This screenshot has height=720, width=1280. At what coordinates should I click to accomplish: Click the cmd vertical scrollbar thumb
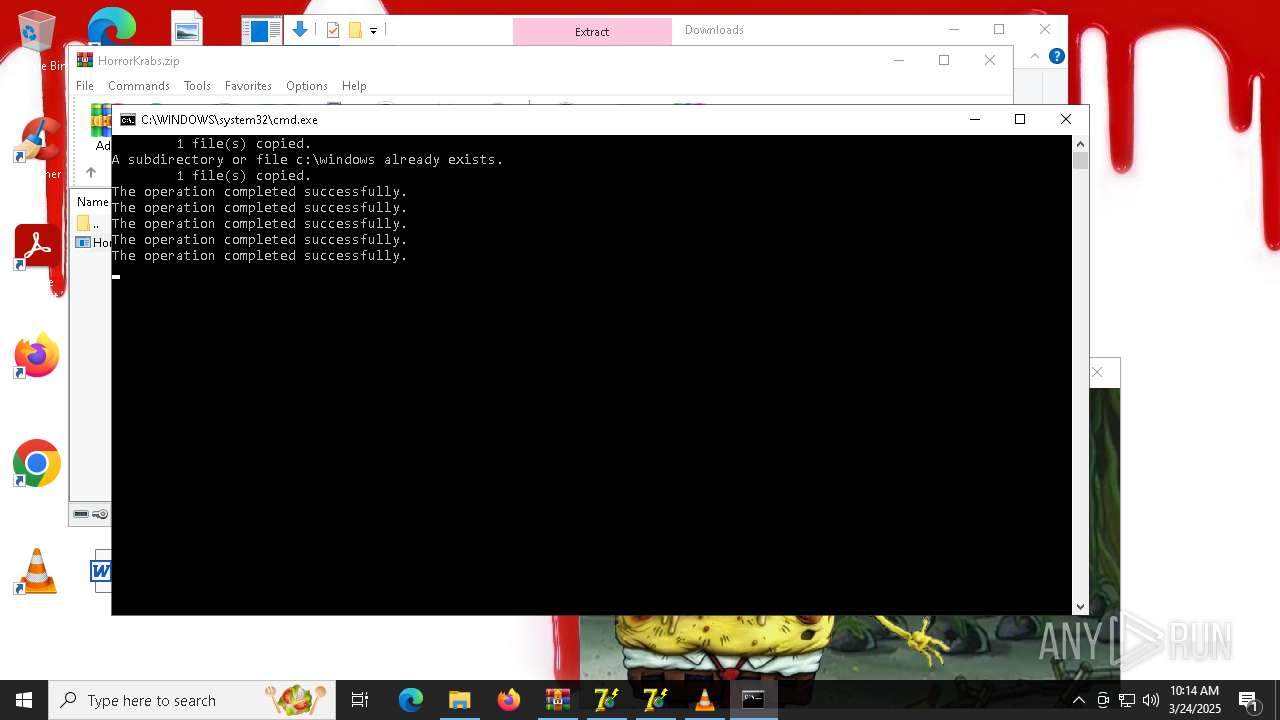tap(1080, 161)
